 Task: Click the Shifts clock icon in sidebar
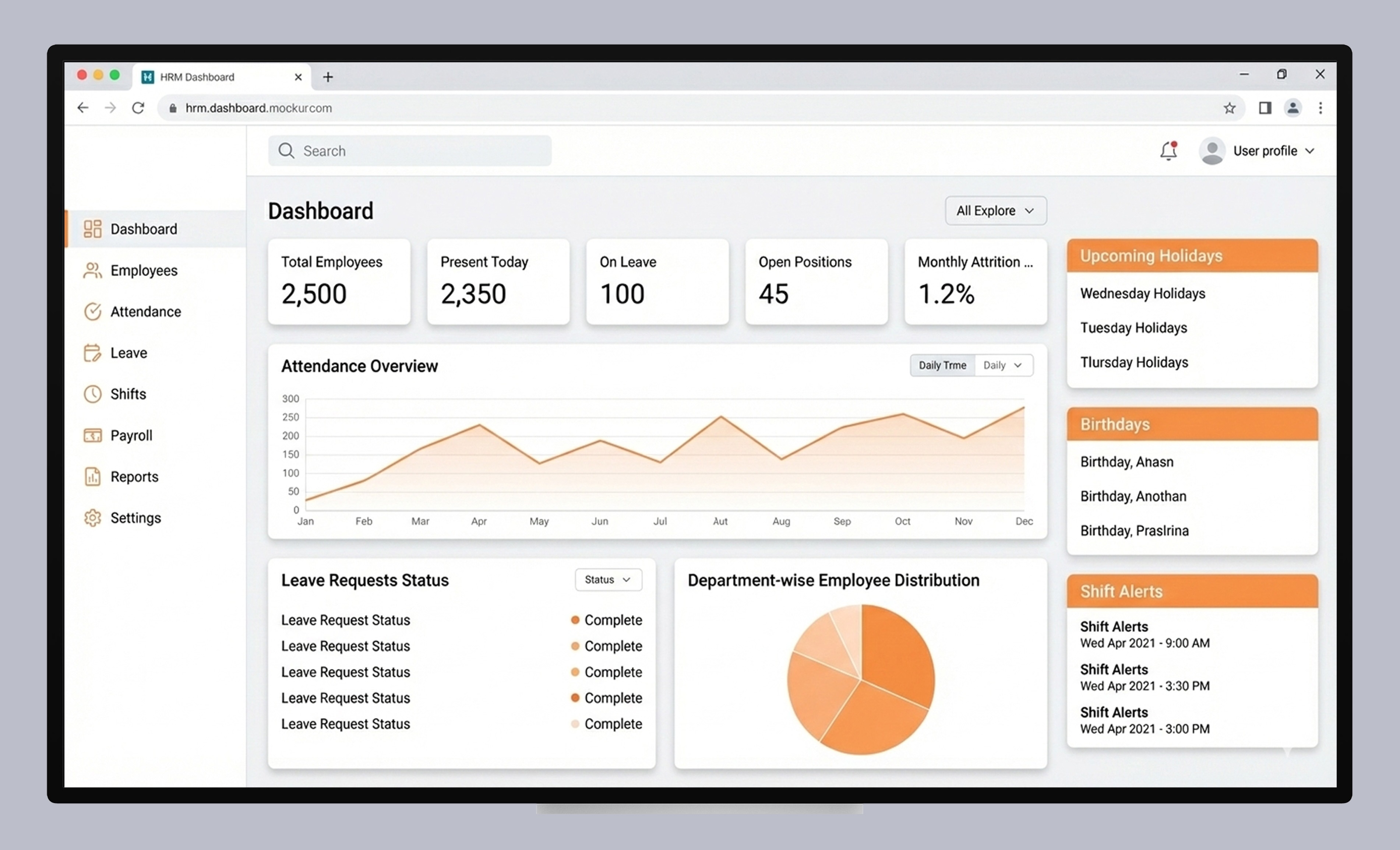point(92,394)
